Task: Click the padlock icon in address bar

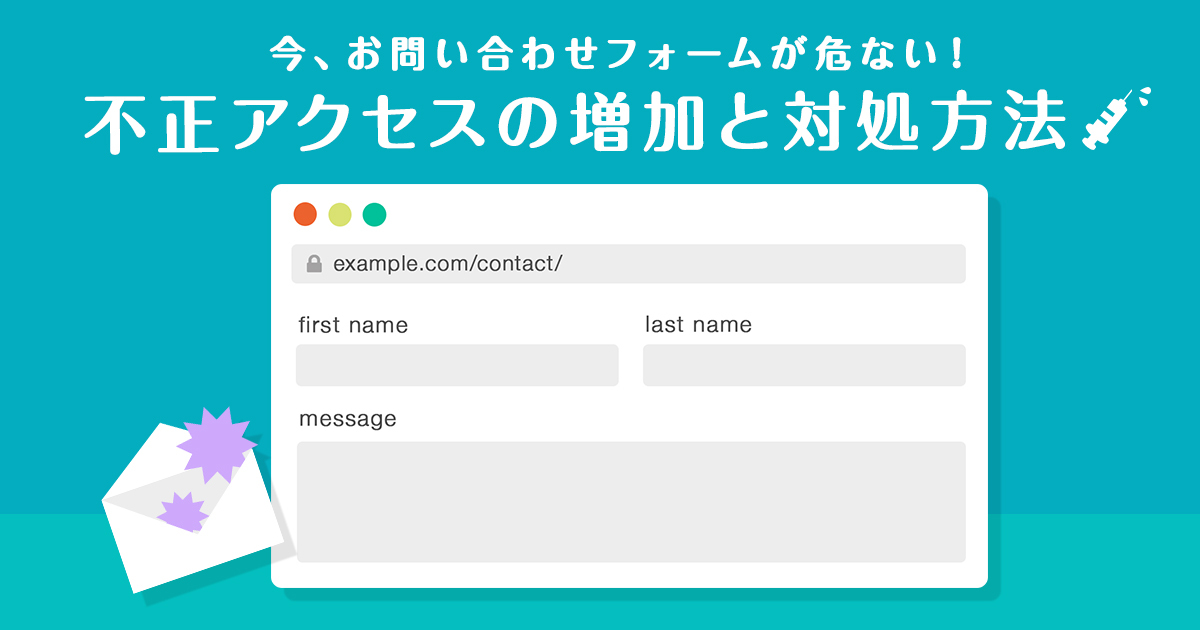Action: (314, 264)
